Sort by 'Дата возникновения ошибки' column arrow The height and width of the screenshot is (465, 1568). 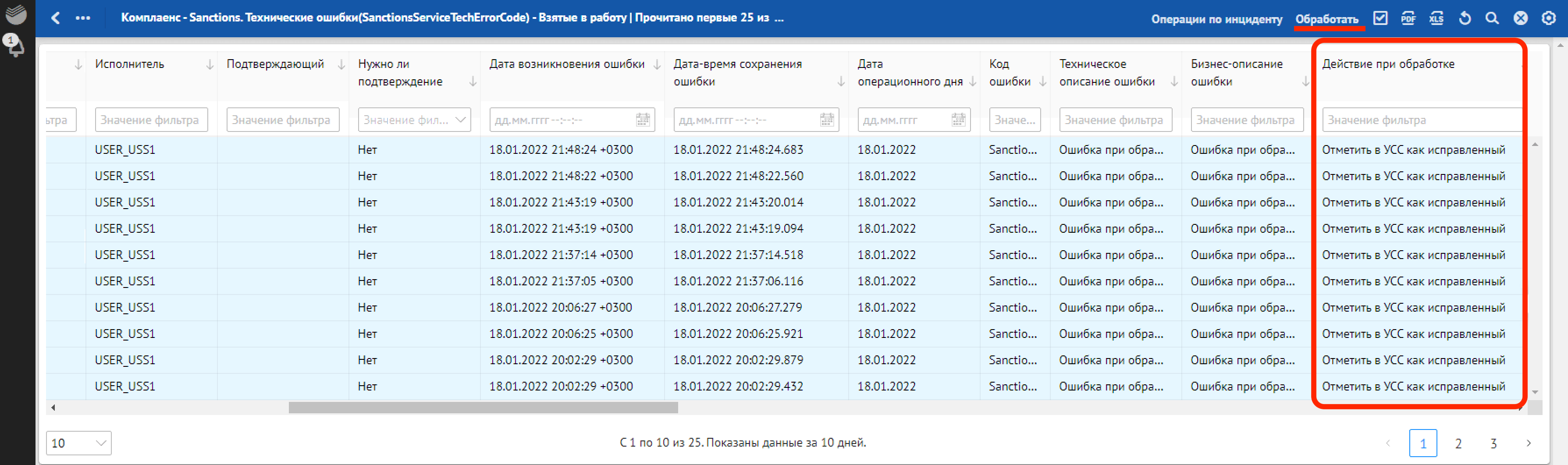coord(657,64)
